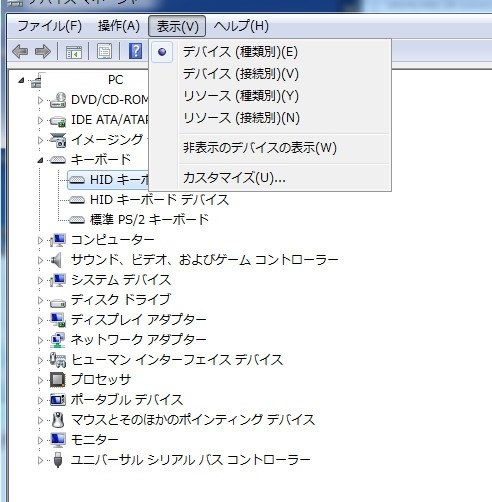Click the キーボード category keyboard icon

58,160
